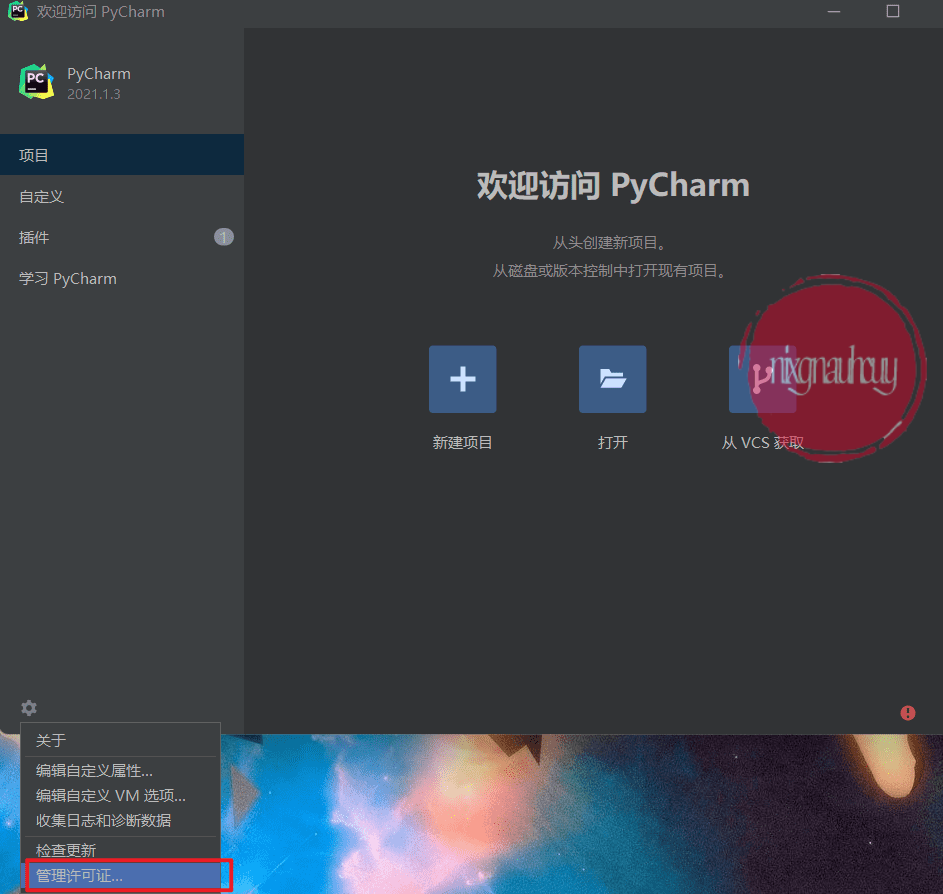Open the 插件 tab

pos(122,237)
